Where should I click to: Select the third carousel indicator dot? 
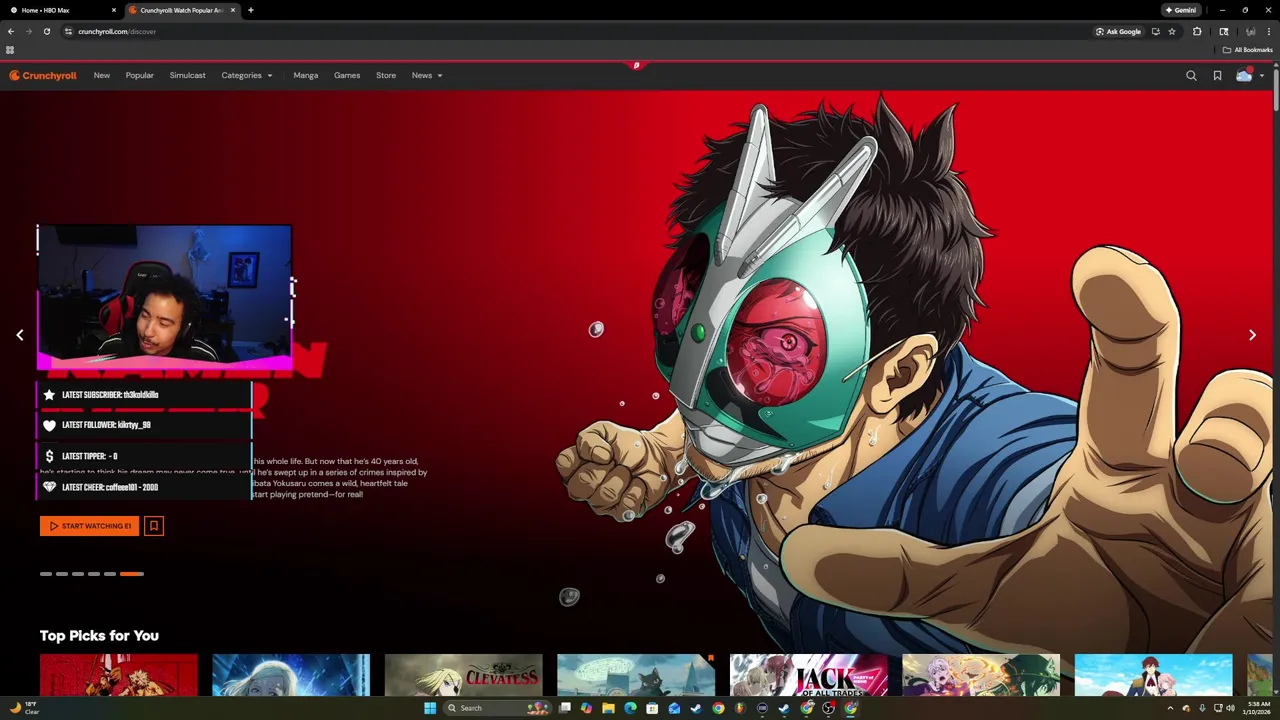78,574
